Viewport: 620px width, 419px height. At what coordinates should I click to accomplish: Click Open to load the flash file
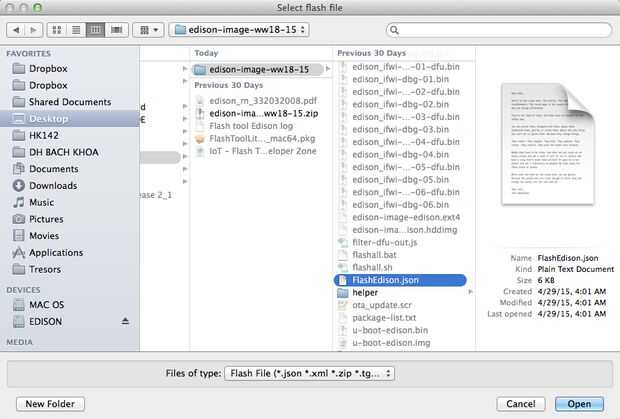579,404
